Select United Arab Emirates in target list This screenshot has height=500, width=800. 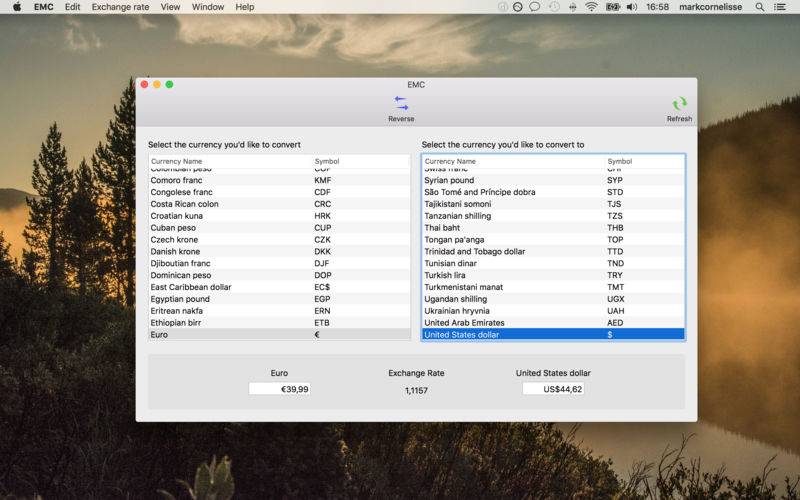point(553,322)
